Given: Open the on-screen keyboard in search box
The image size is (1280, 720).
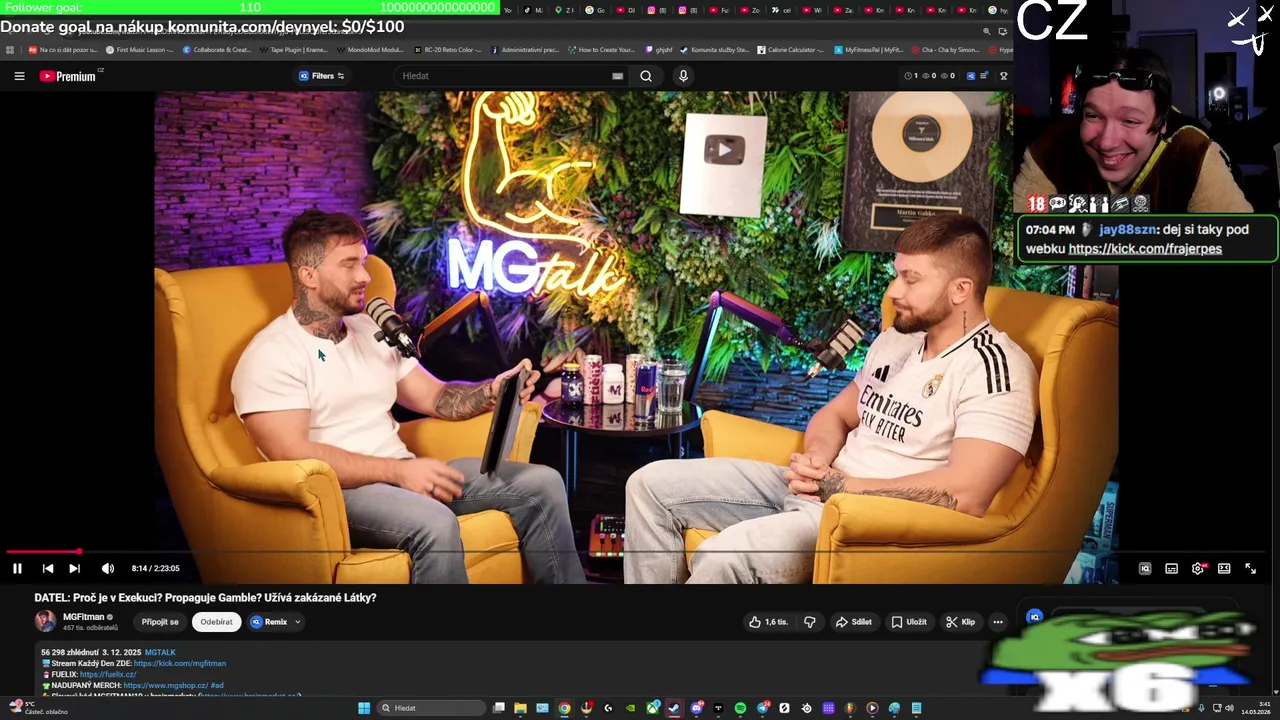Looking at the screenshot, I should click(617, 76).
